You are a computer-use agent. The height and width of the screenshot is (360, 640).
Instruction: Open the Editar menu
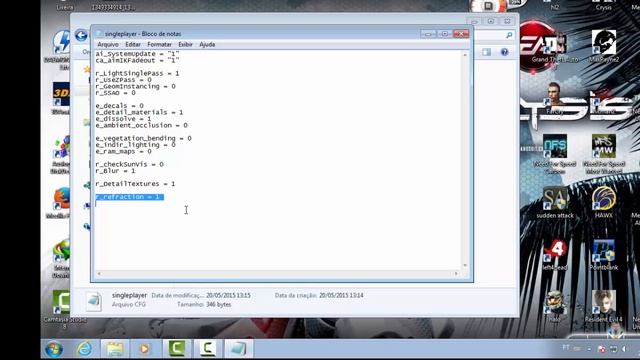pyautogui.click(x=133, y=44)
